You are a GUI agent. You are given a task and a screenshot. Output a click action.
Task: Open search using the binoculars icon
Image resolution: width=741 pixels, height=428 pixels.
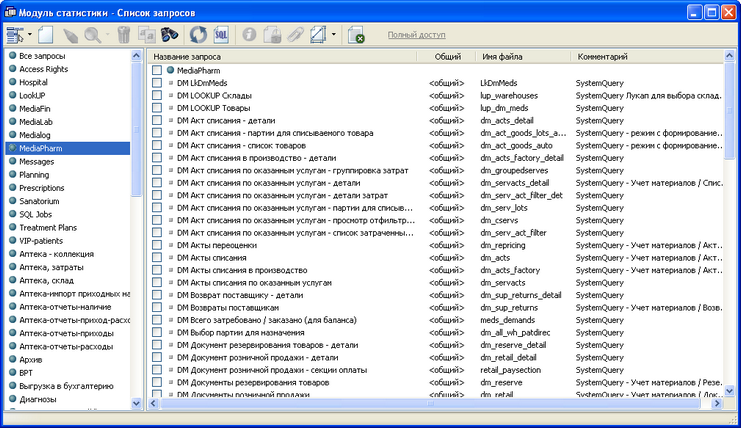coord(169,34)
